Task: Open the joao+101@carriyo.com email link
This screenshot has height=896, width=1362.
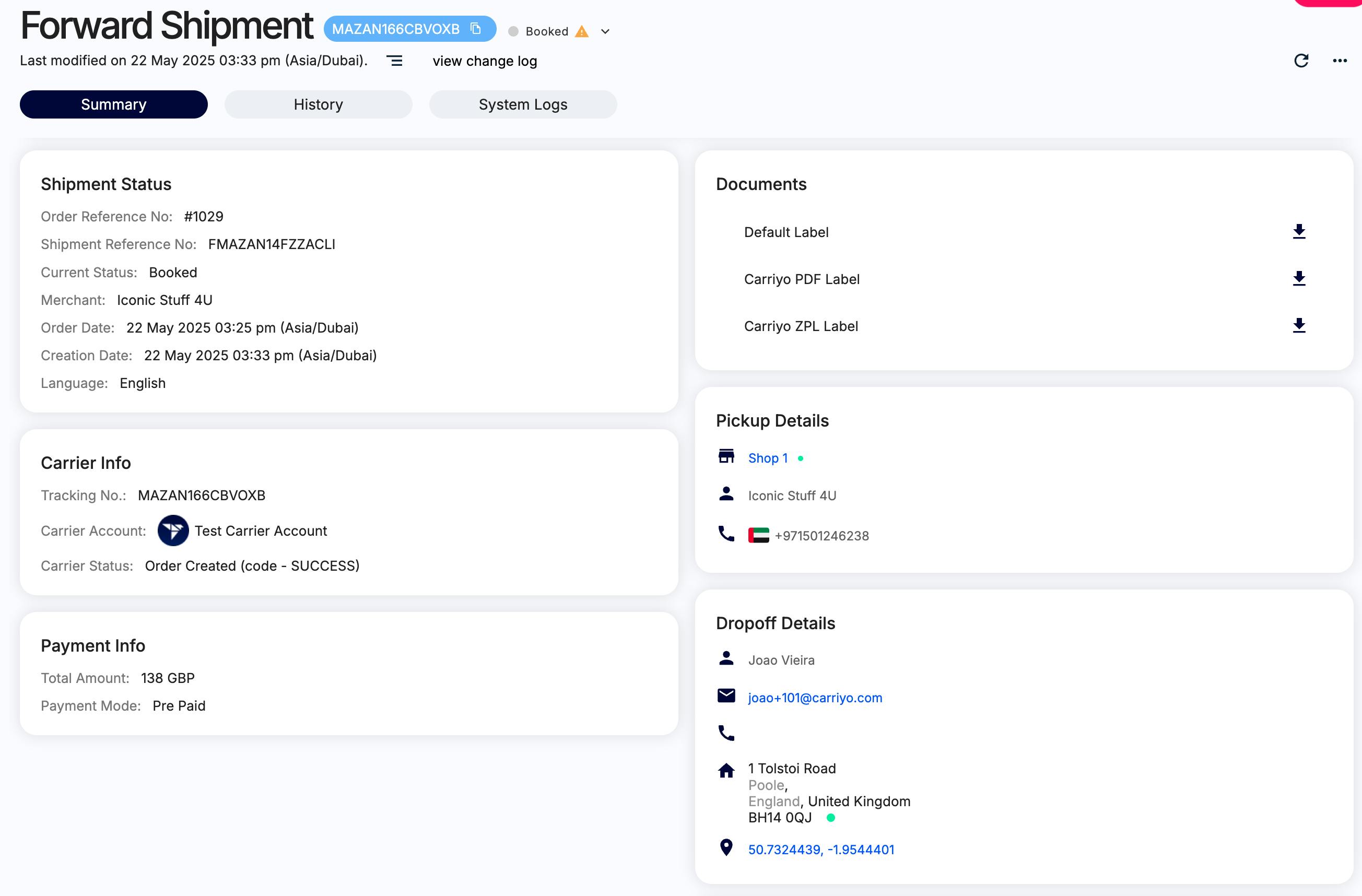Action: pos(815,698)
